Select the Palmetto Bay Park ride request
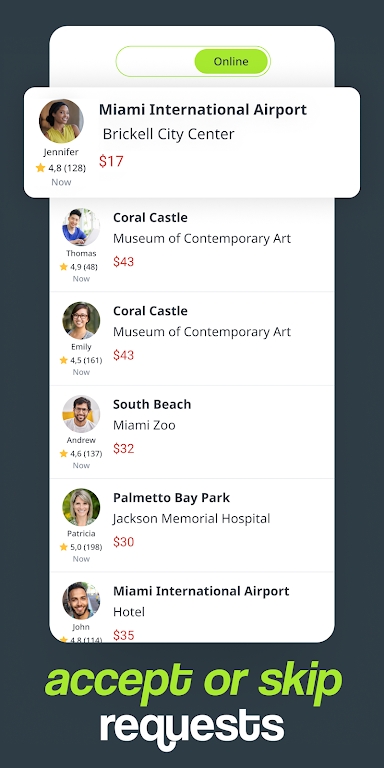Image resolution: width=384 pixels, height=768 pixels. click(x=192, y=526)
